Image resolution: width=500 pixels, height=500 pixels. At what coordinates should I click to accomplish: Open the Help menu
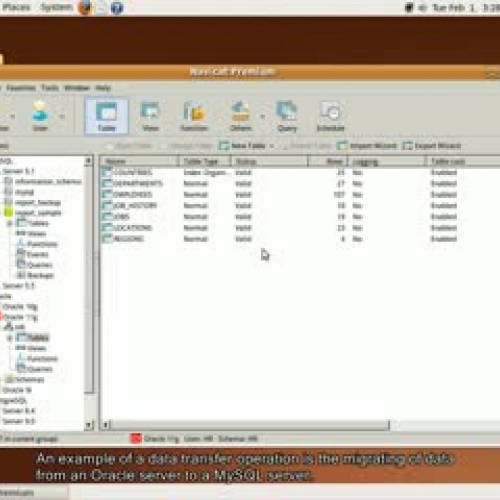pos(103,88)
